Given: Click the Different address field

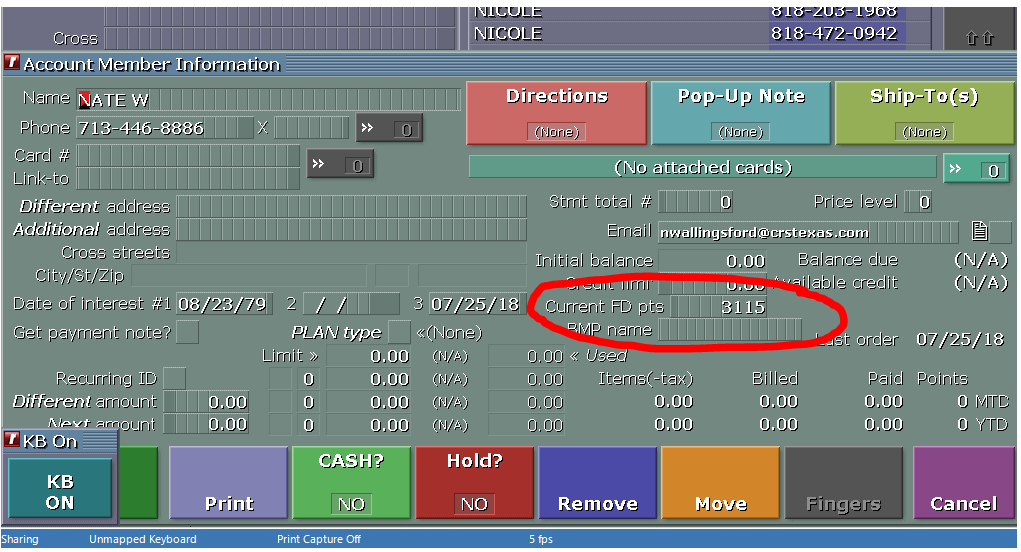Looking at the screenshot, I should (x=352, y=206).
